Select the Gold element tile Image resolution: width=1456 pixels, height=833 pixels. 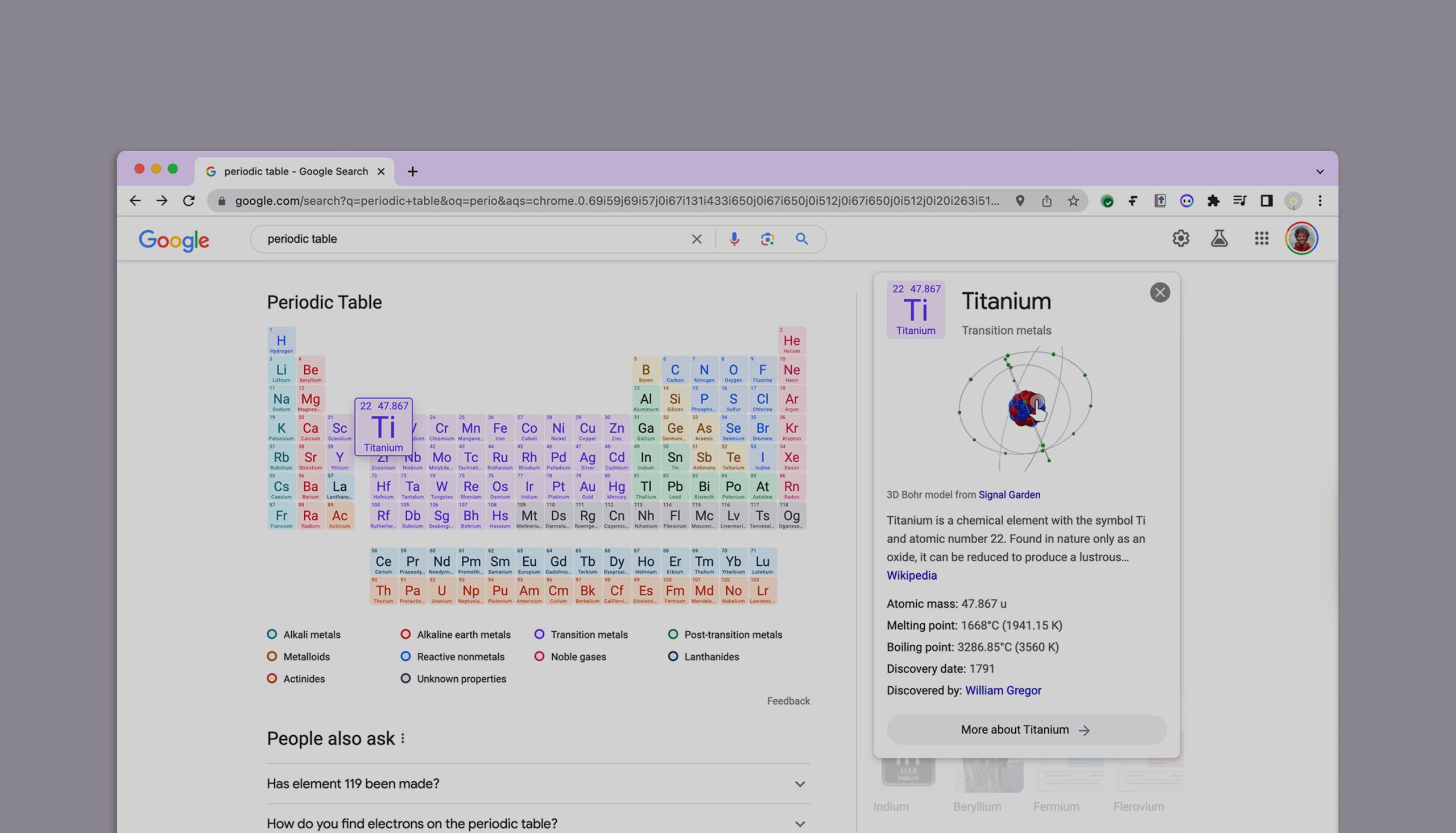point(588,487)
